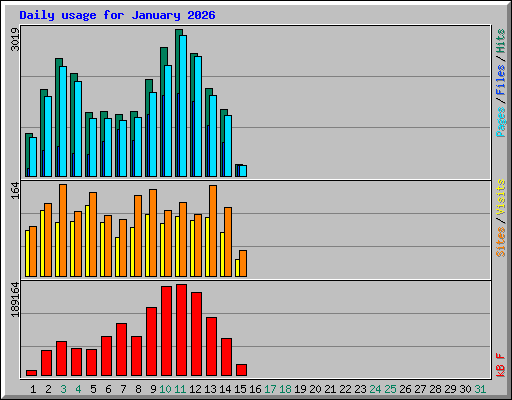This screenshot has height=400, width=512.
Task: Click the 'Hits' legend label
Action: (x=500, y=41)
